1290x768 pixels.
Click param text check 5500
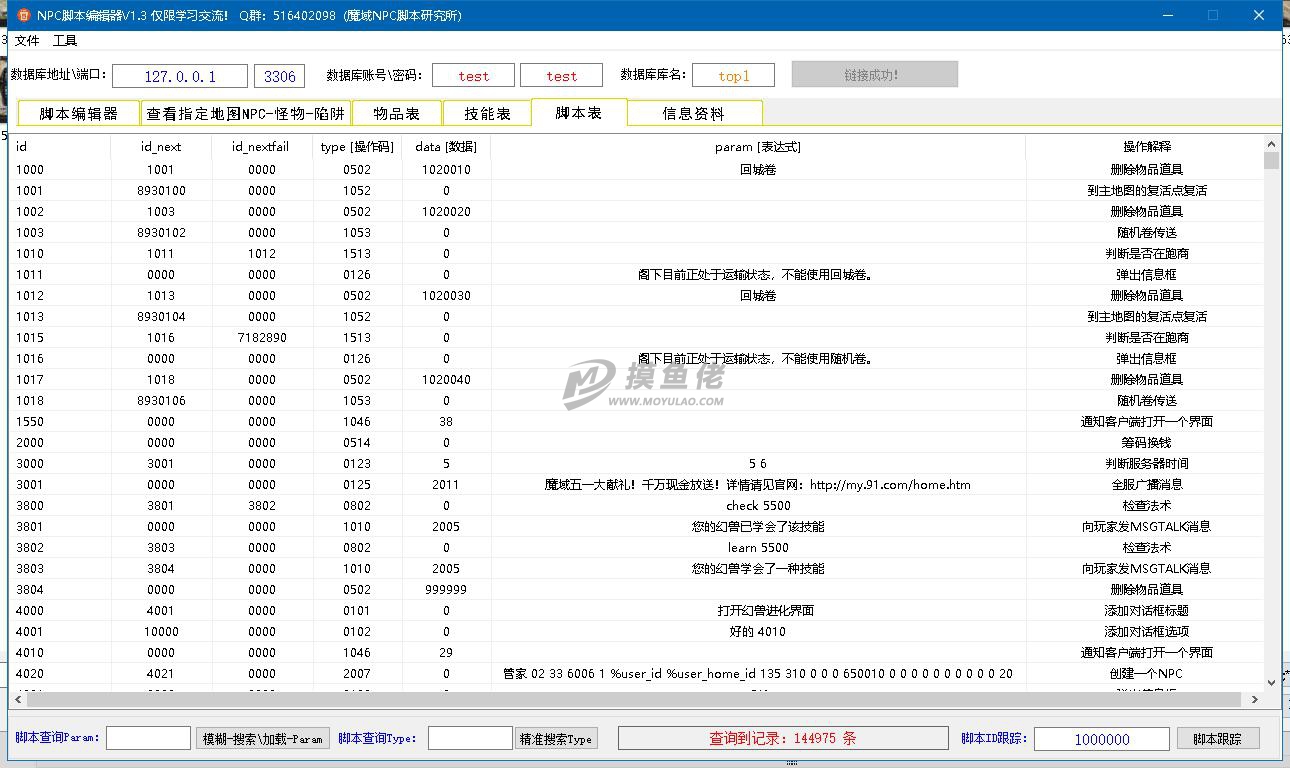(758, 506)
